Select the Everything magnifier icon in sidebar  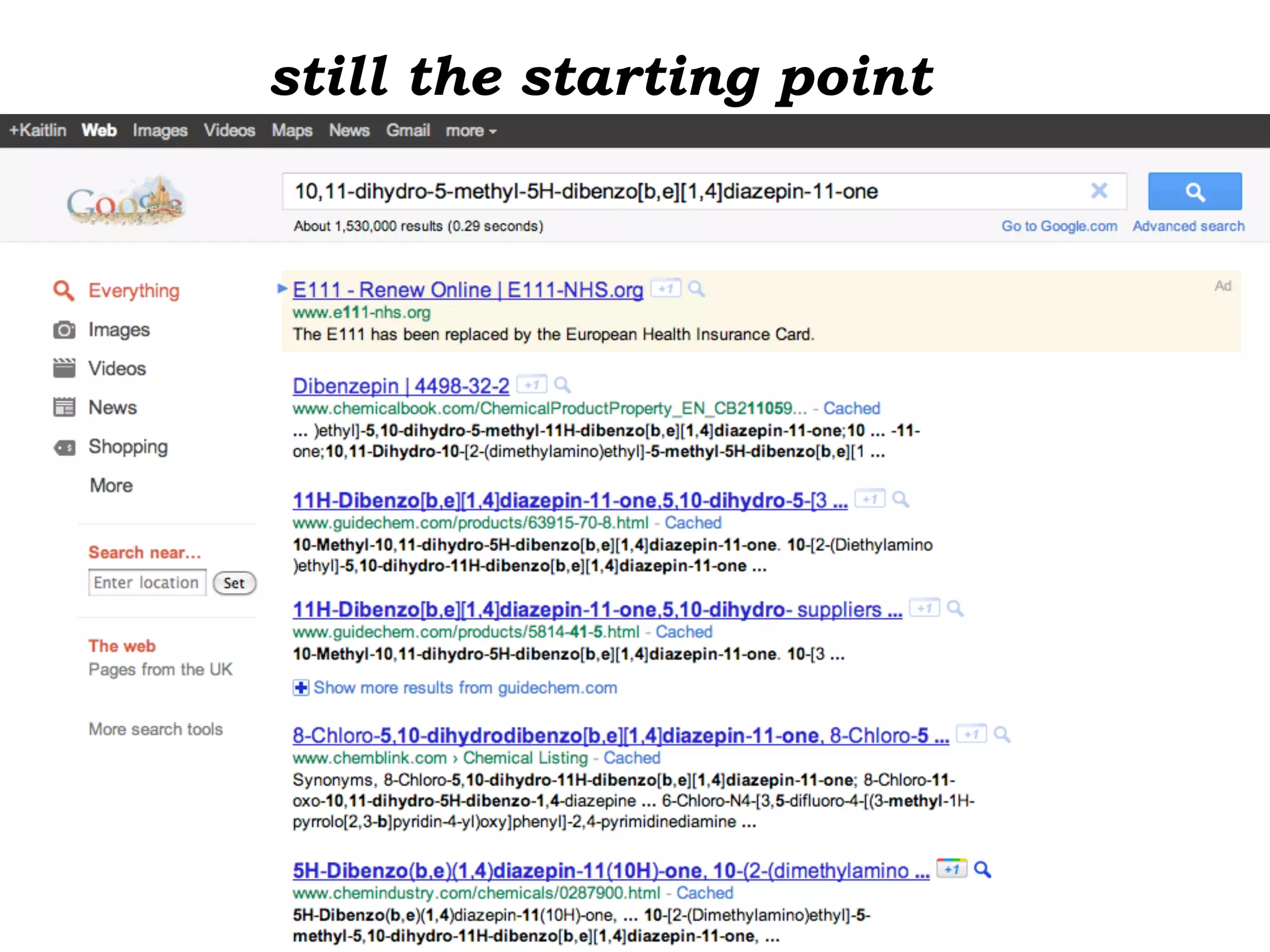(63, 291)
